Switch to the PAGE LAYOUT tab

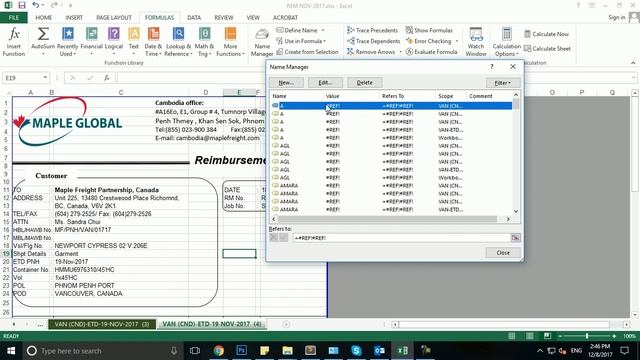coord(114,18)
